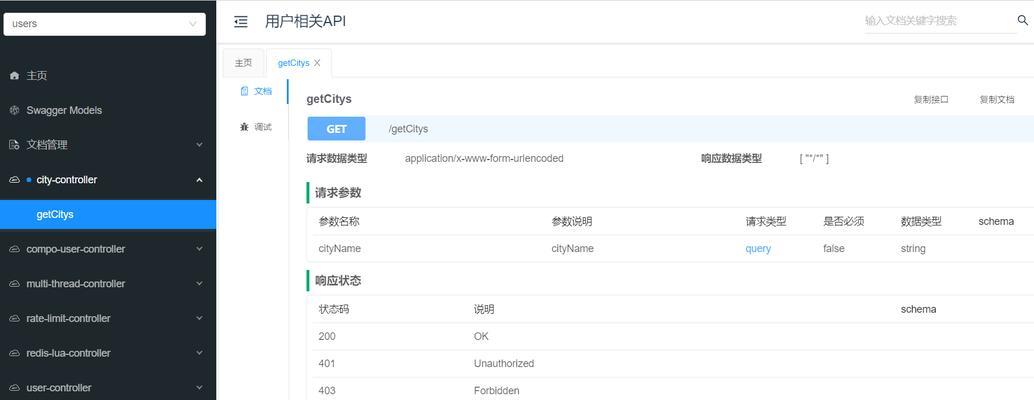Expand rate-limit-controller chevron
1034x400 pixels.
199,318
